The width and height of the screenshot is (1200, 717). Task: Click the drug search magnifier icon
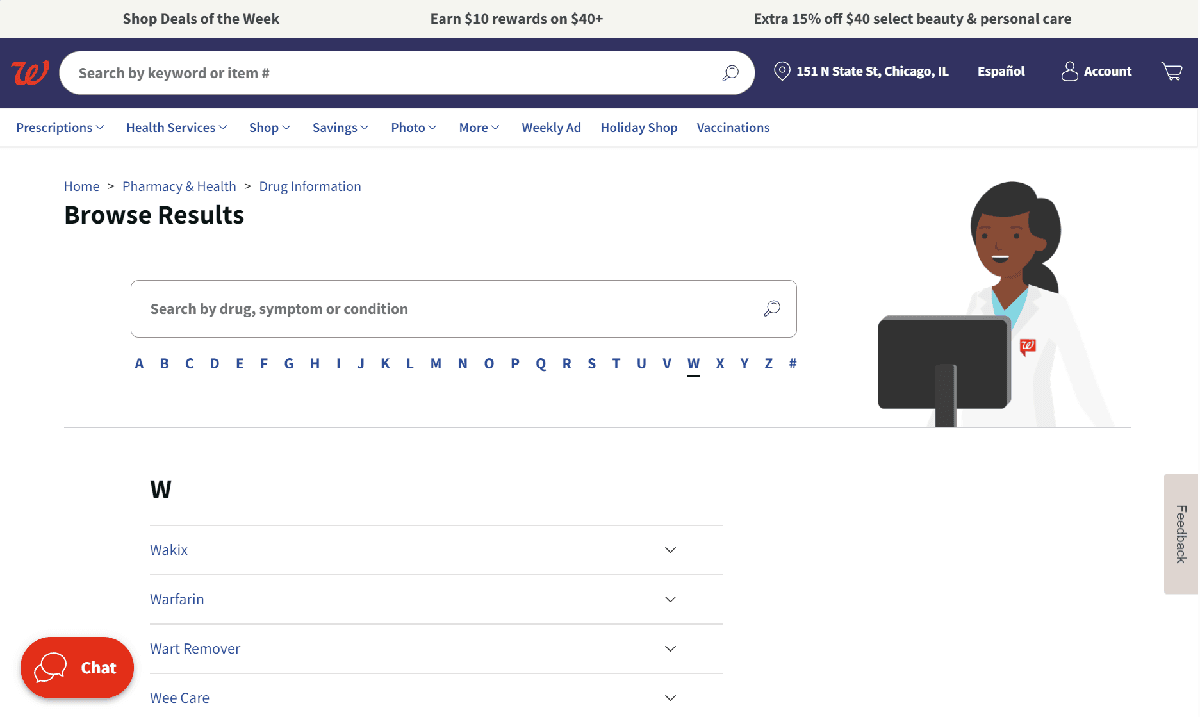coord(771,309)
